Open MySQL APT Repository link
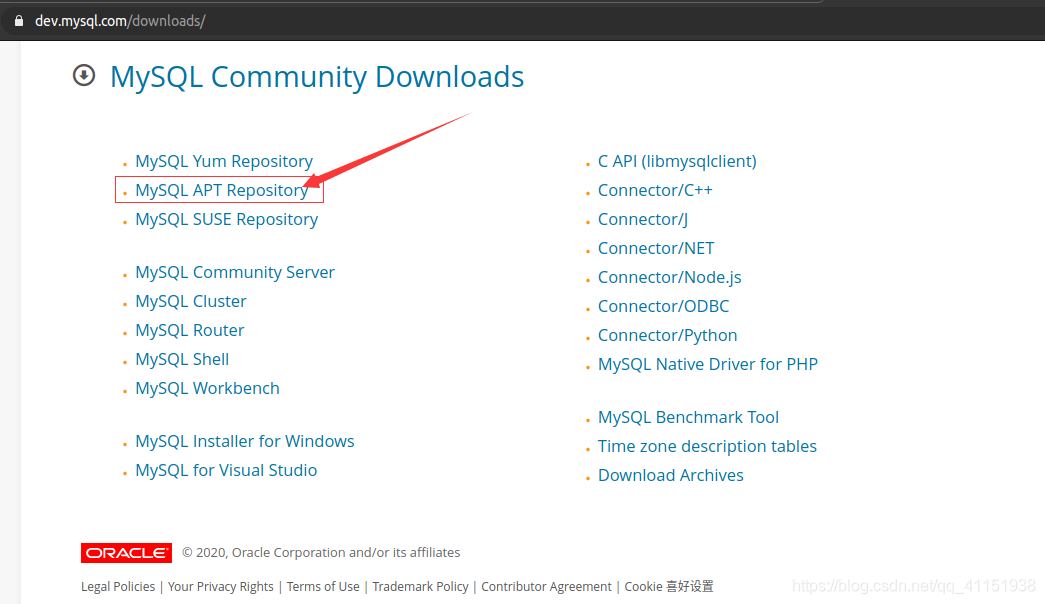This screenshot has width=1045, height=604. pyautogui.click(x=221, y=190)
